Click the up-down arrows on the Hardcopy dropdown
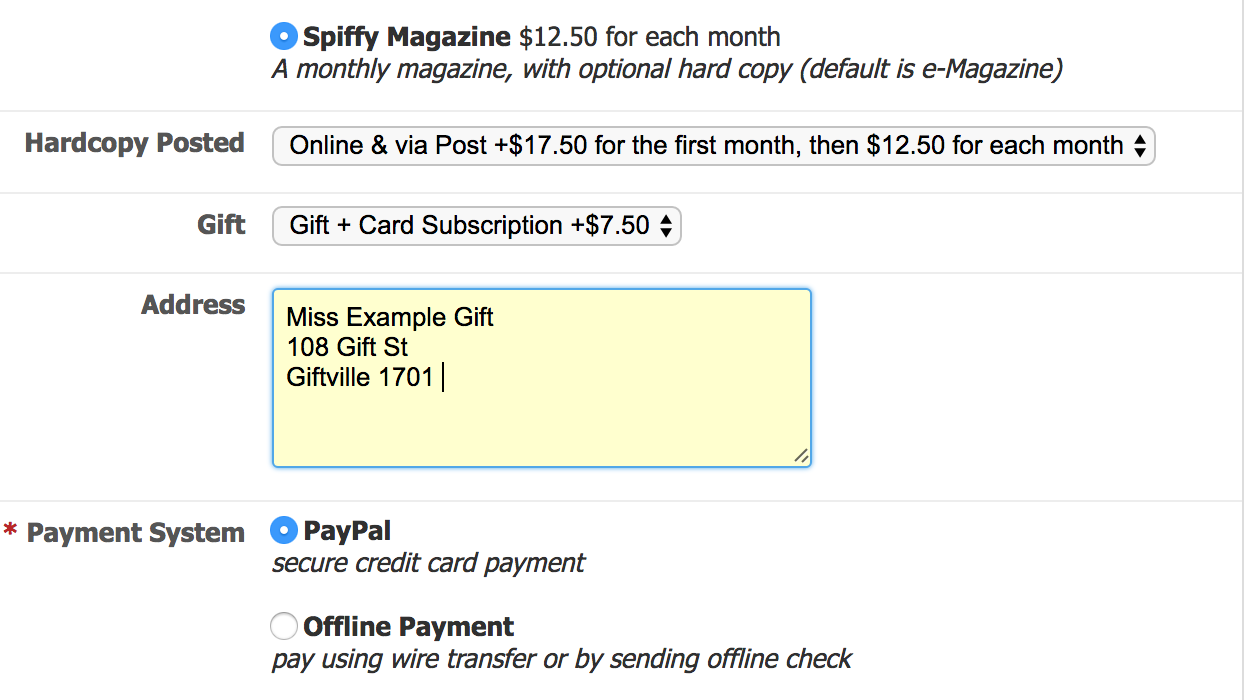The height and width of the screenshot is (700, 1246). tap(1139, 146)
